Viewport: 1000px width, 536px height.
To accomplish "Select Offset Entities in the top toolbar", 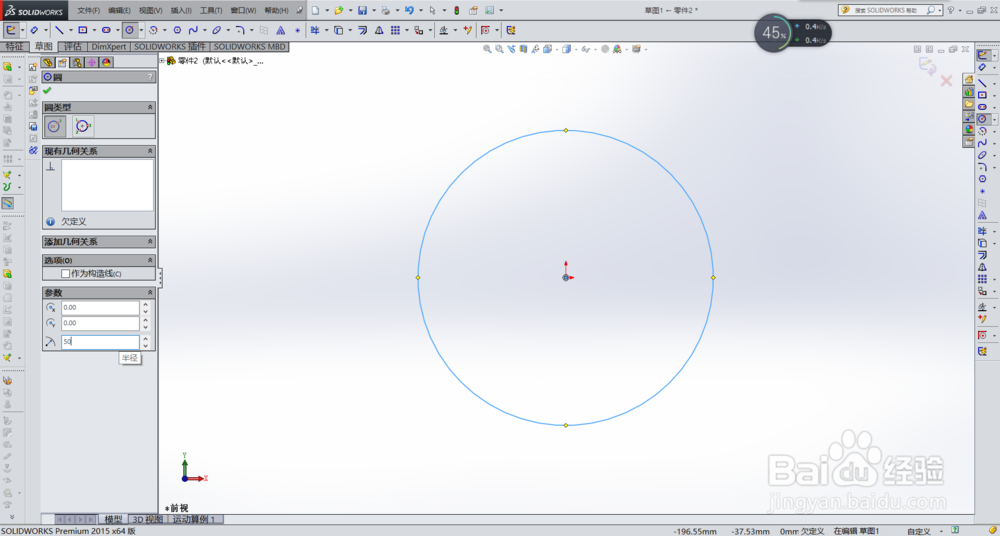I will click(362, 30).
